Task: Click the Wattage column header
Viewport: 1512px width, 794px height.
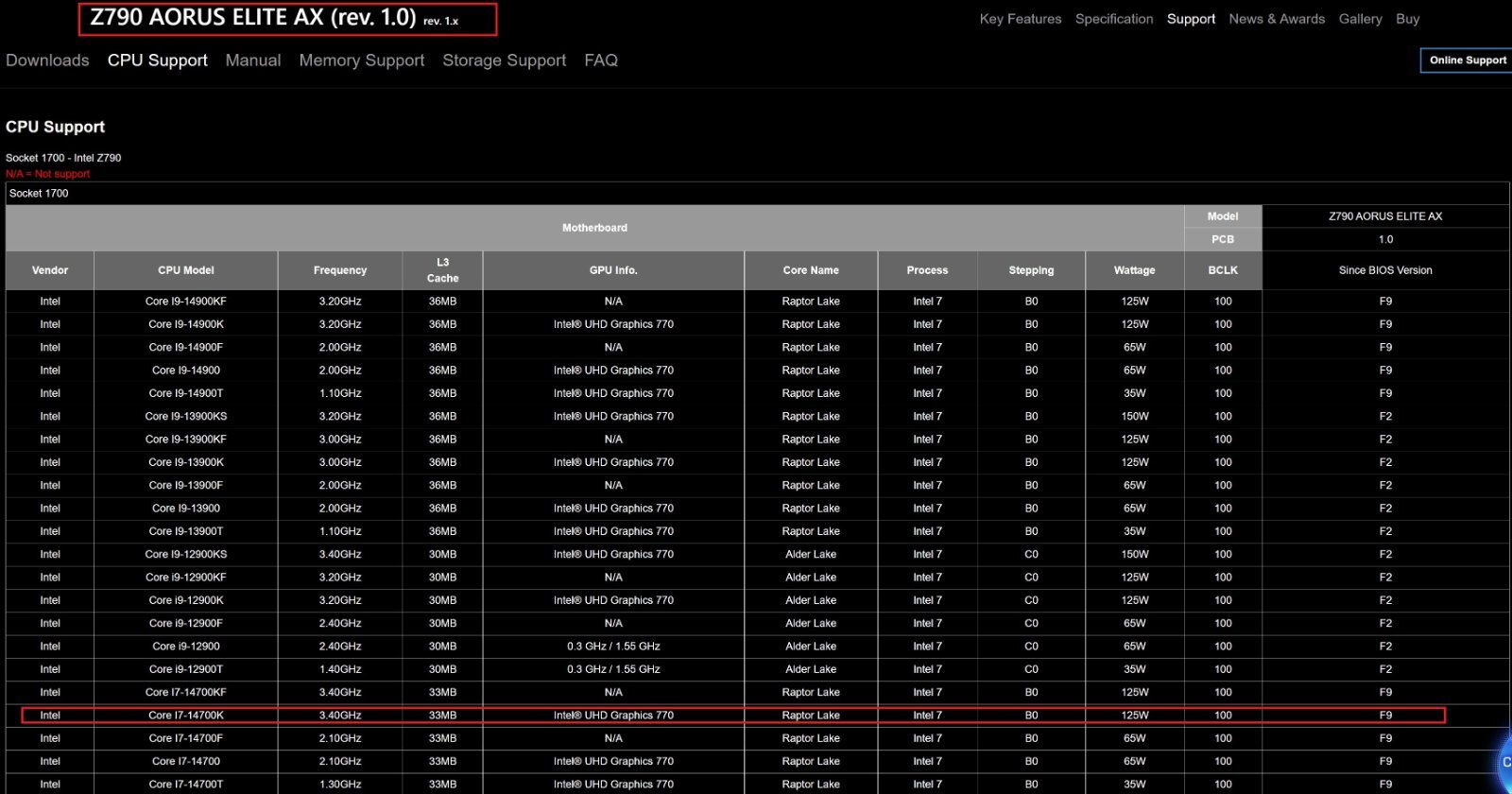Action: [x=1134, y=270]
